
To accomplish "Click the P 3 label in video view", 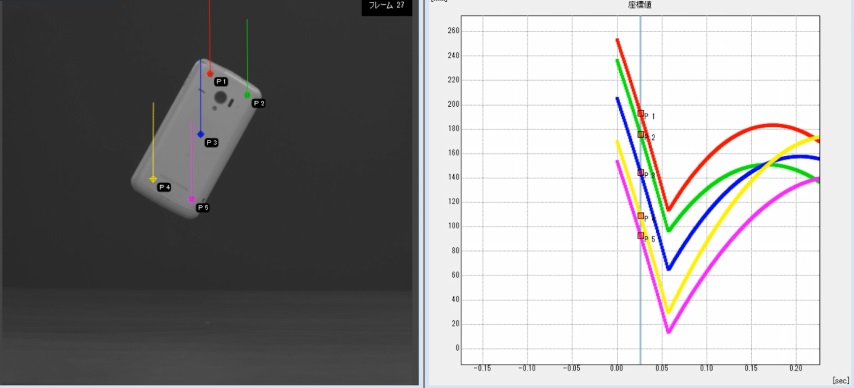I will tap(211, 143).
